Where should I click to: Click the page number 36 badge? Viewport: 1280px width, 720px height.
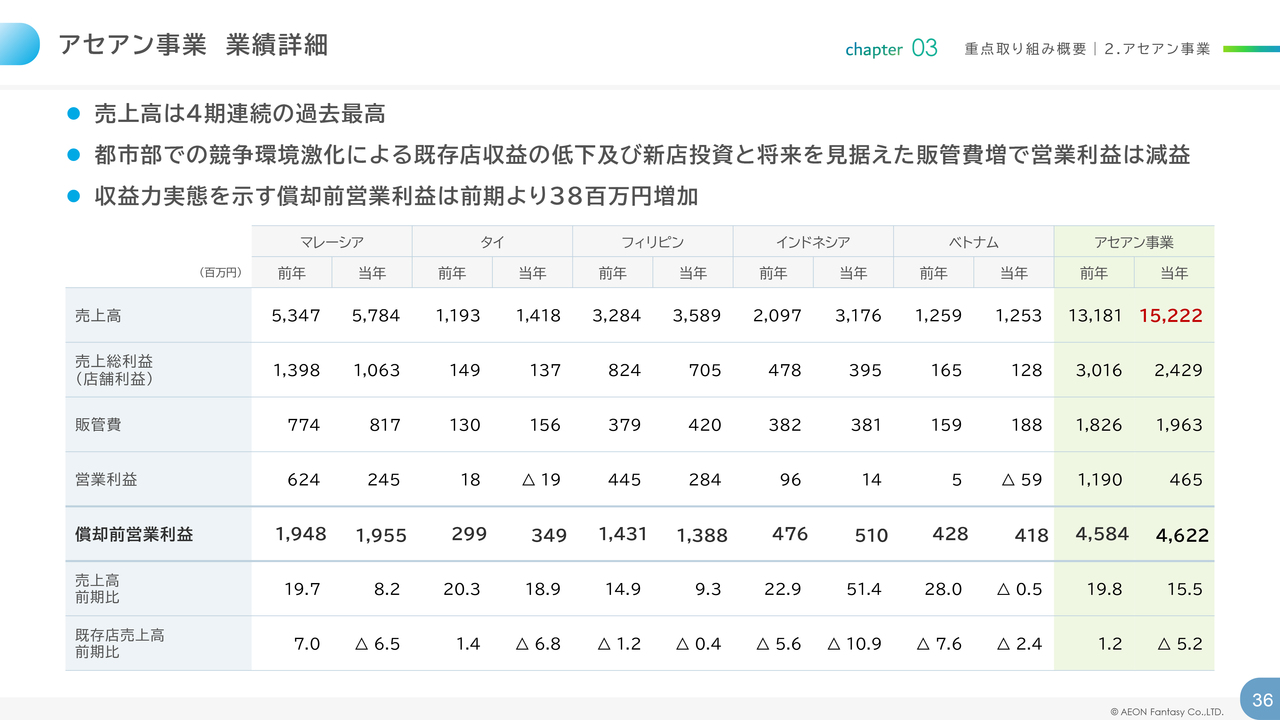[1261, 699]
